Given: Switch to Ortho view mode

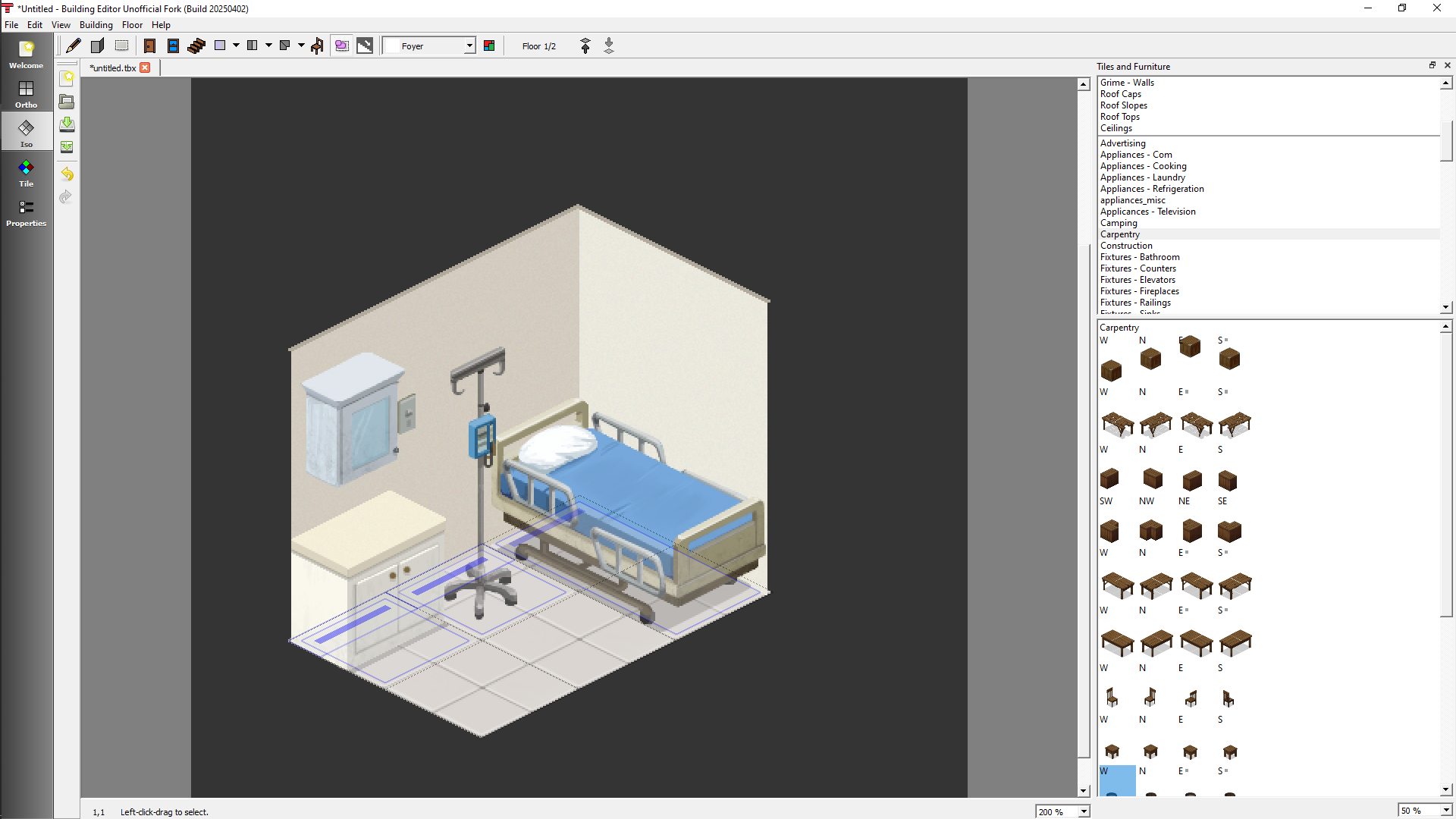Looking at the screenshot, I should [27, 94].
